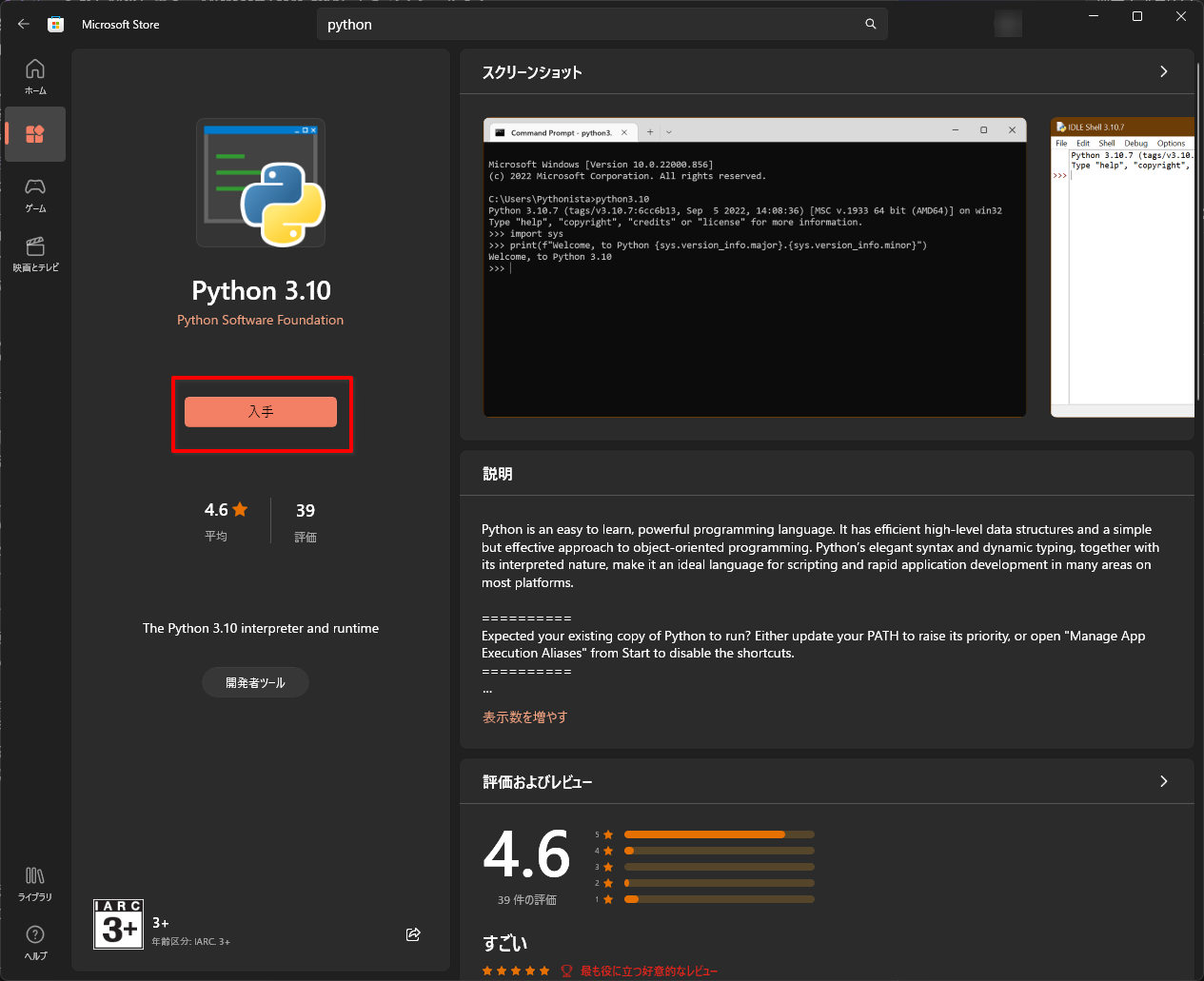The image size is (1204, 981).
Task: Click 'The Python 3.10 interpreter and runtime' text
Action: (x=261, y=628)
